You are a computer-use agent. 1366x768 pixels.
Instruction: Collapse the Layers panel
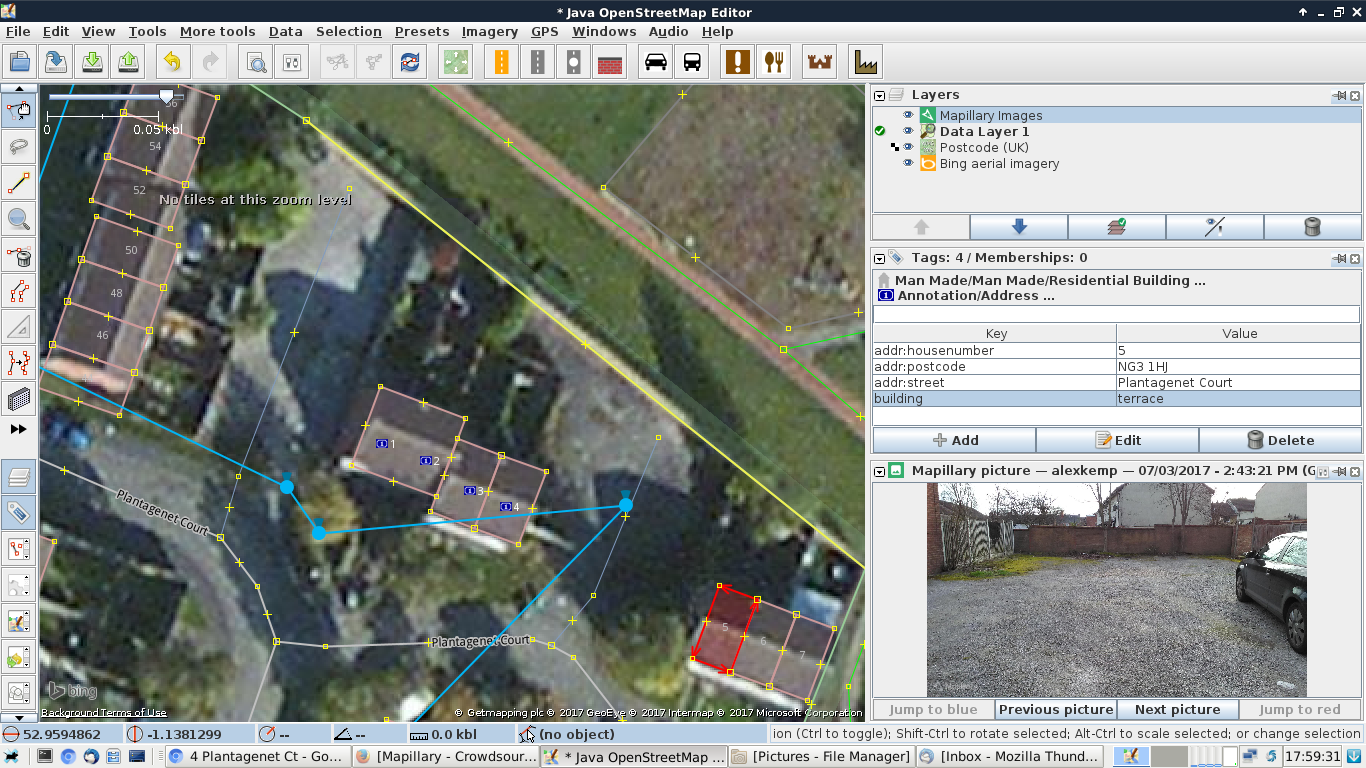[880, 96]
